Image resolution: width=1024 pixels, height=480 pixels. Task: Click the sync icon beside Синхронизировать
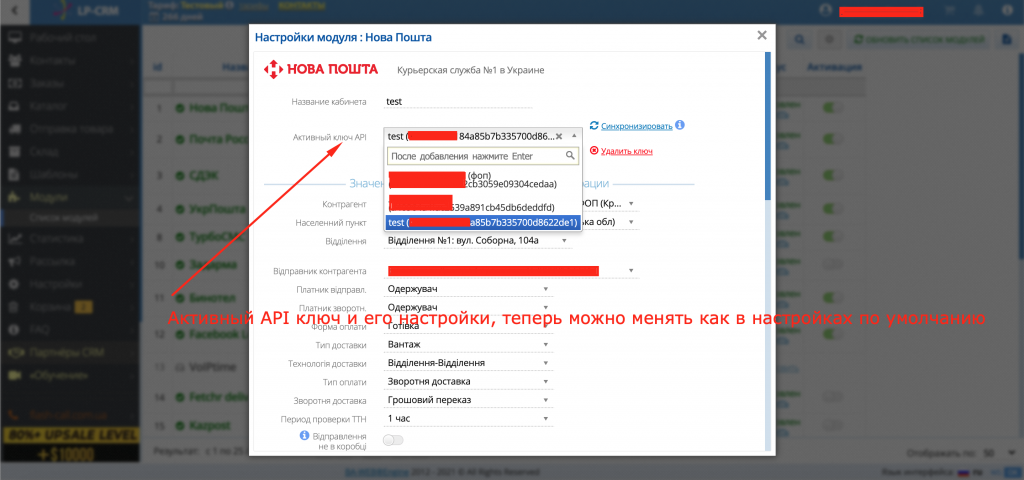coord(594,125)
